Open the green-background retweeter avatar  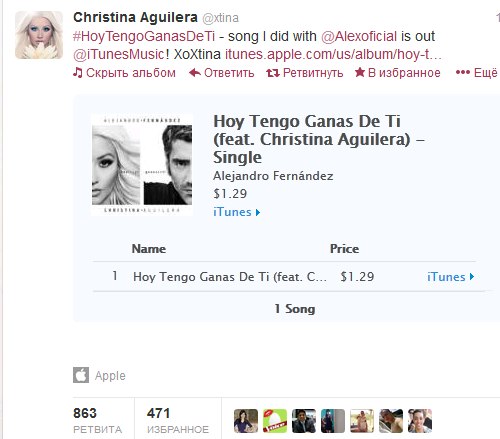[x=275, y=421]
